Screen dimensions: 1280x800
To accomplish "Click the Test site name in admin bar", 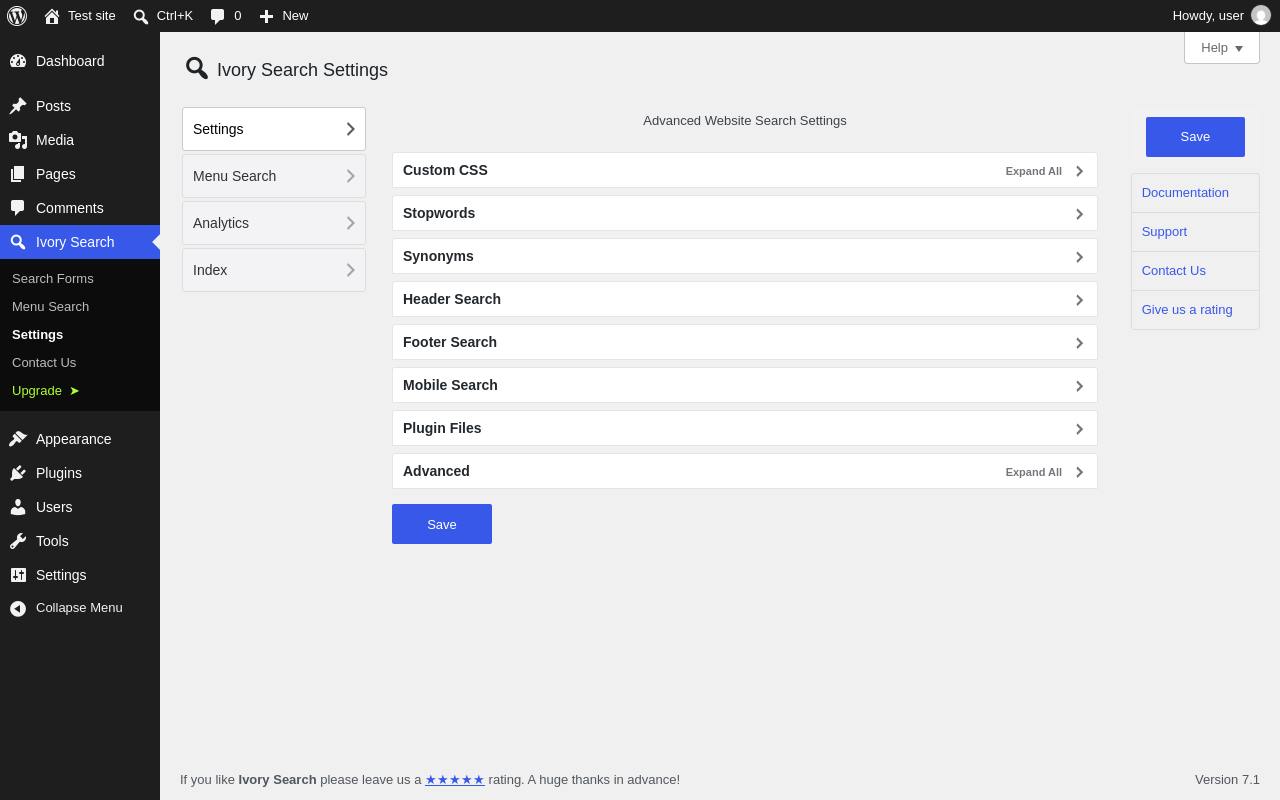I will [92, 16].
